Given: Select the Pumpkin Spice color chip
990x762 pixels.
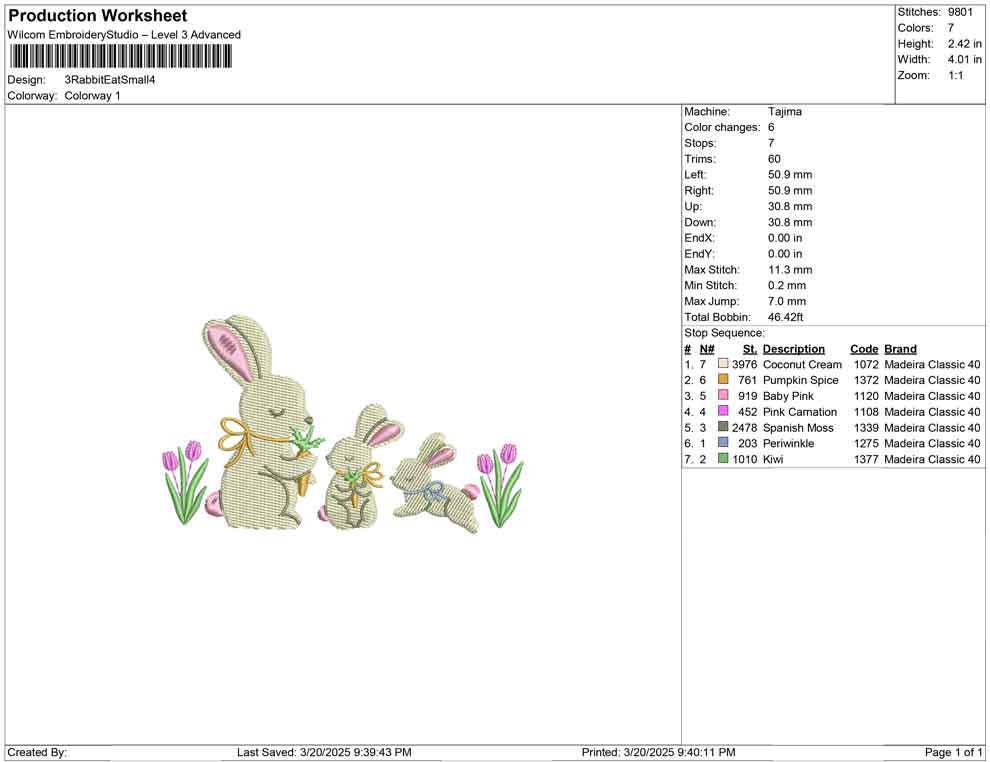Looking at the screenshot, I should [722, 380].
